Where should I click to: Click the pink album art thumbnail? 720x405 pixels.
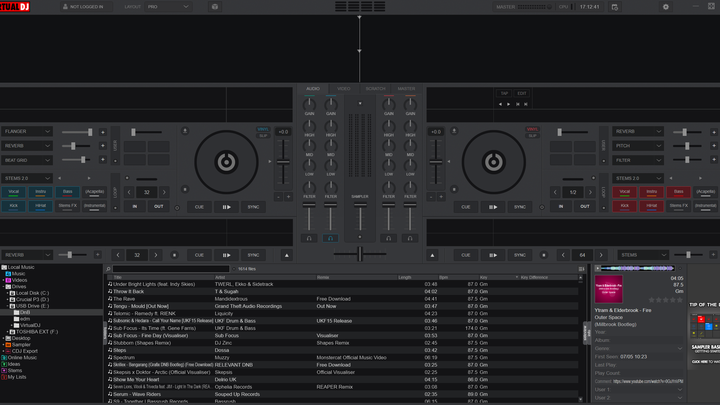(608, 289)
